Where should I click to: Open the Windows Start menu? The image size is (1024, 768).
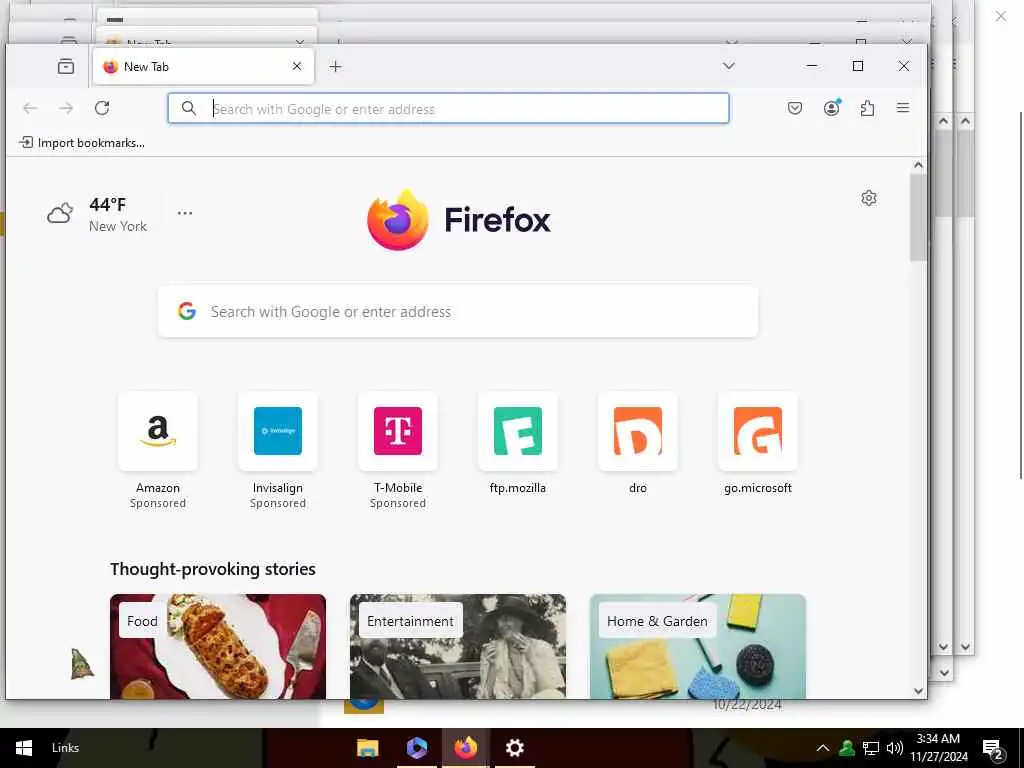[x=24, y=748]
